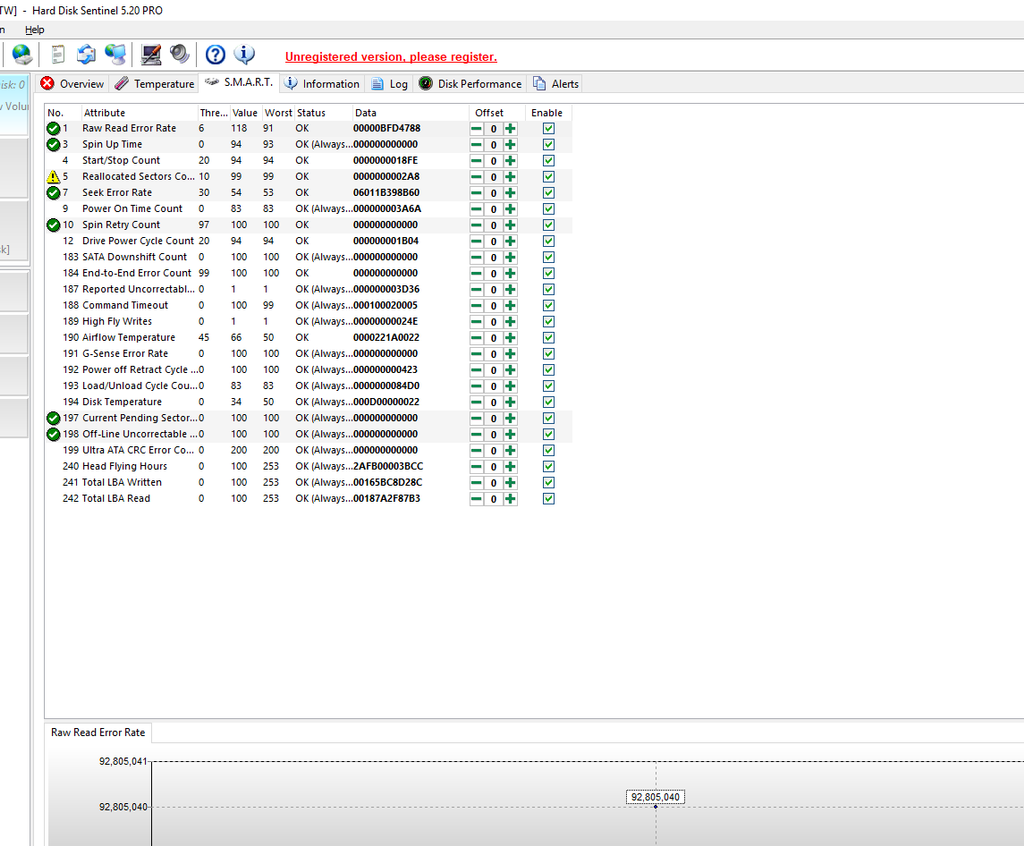Toggle Enable checkbox for Start/Stop Count
The width and height of the screenshot is (1024, 846).
coord(549,161)
